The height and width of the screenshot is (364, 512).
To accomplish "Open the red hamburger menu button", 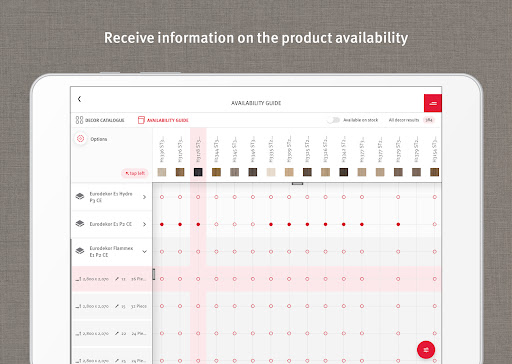I will [x=433, y=103].
